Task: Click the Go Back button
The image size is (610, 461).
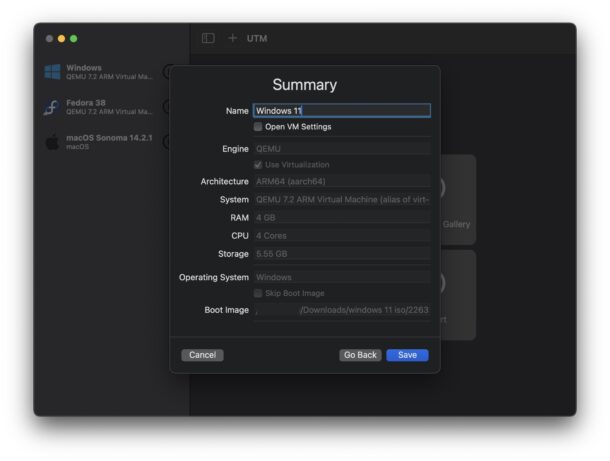Action: coord(360,355)
